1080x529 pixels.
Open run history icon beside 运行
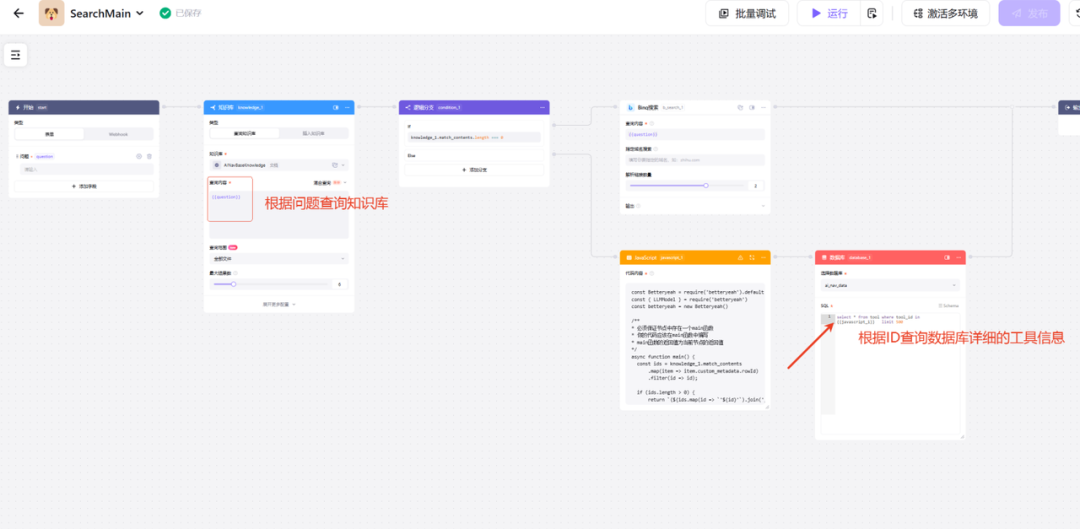tap(871, 13)
